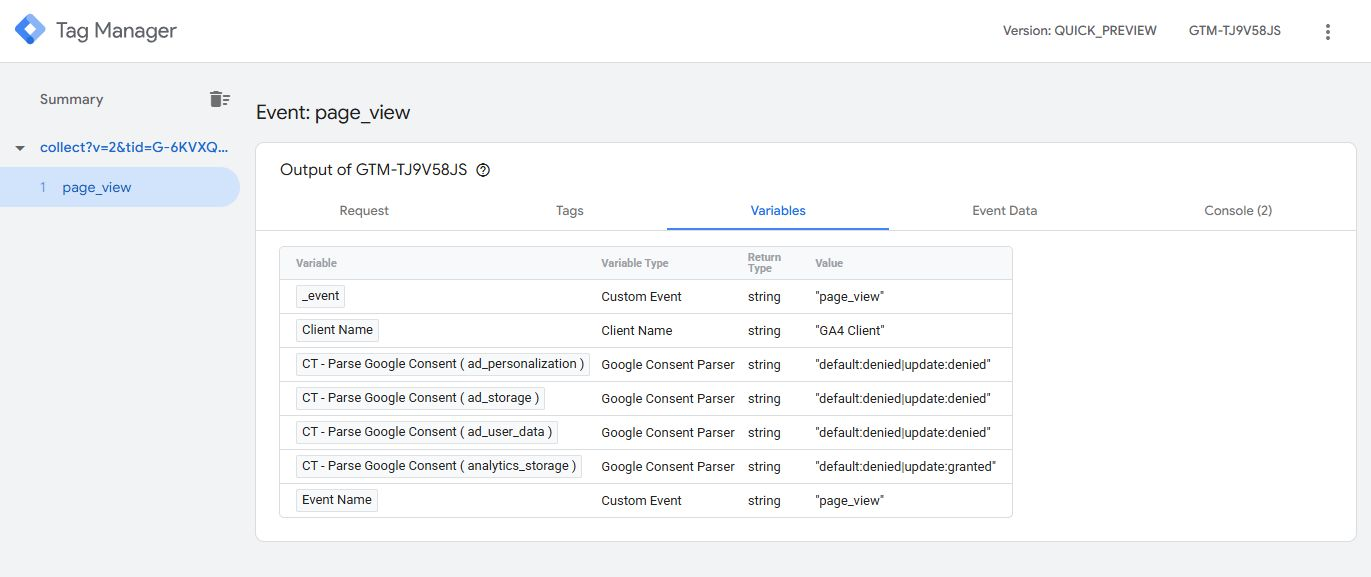
Task: Open the analytics_storage consent variable
Action: [439, 466]
